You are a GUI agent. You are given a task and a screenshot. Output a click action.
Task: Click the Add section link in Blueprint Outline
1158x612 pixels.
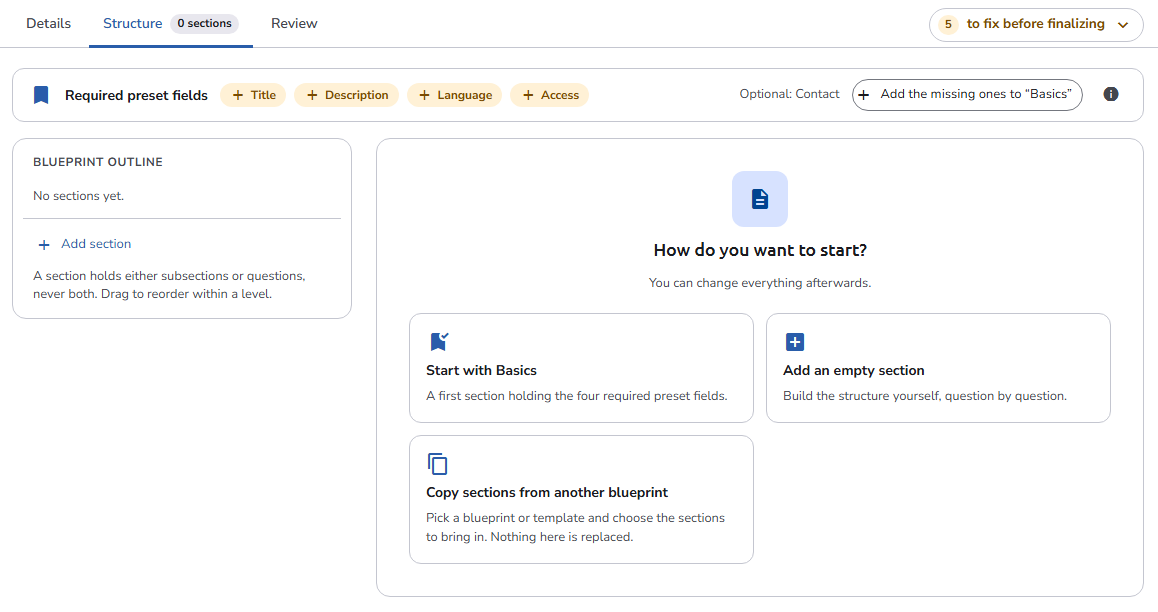click(x=96, y=244)
